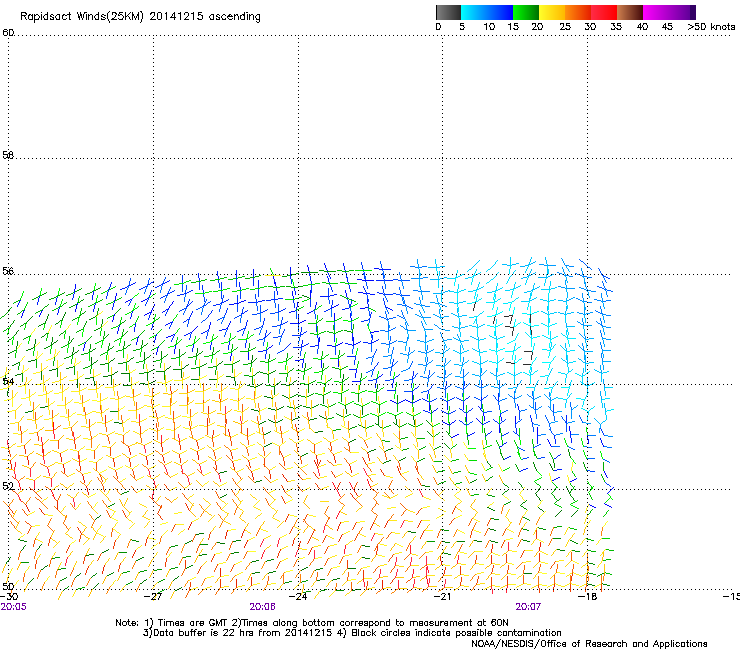740x650 pixels.
Task: Click the title text 'Rapidscat Winds(25KM) 20141215 ascending'
Action: [140, 17]
